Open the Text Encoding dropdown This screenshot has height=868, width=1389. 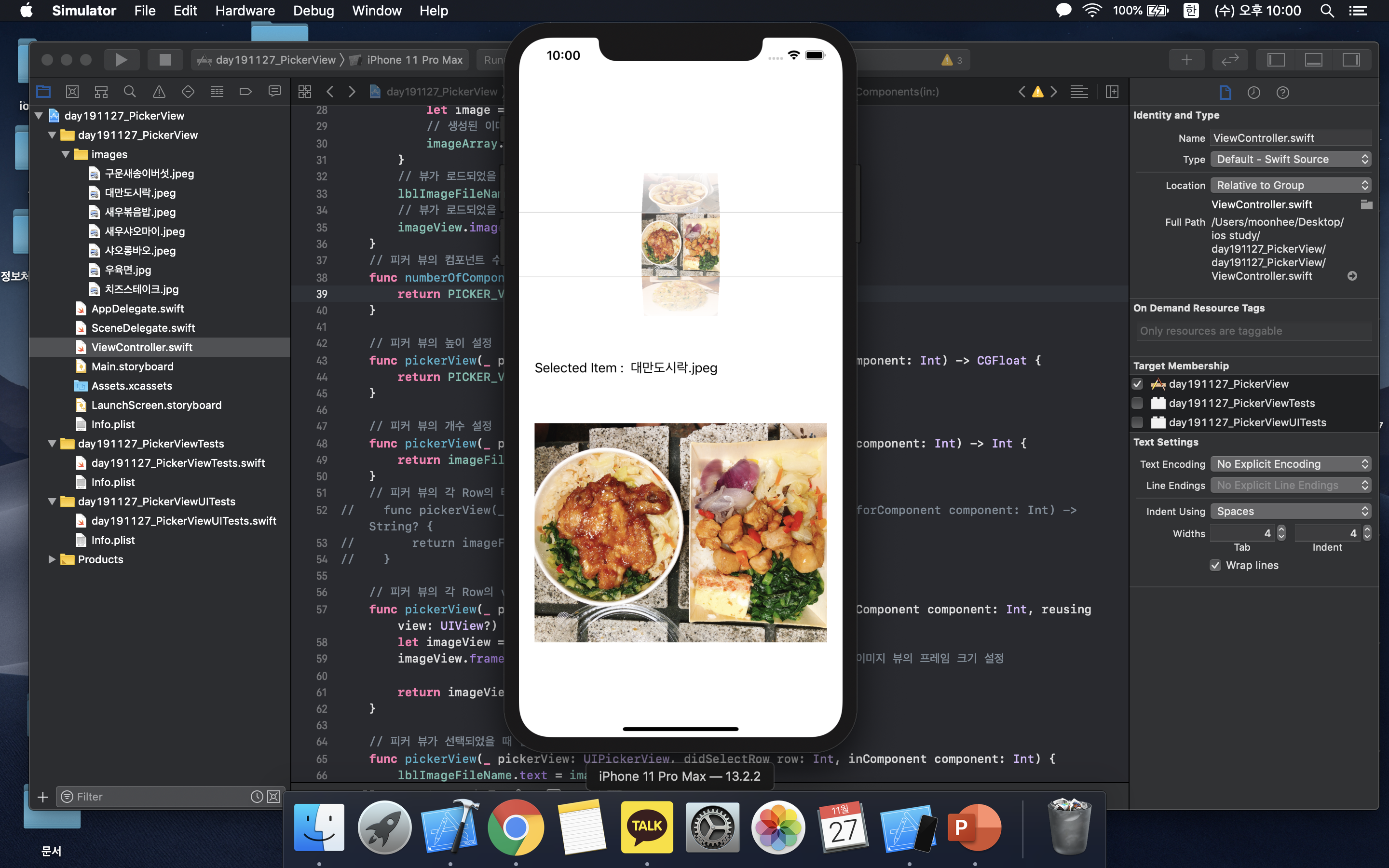pyautogui.click(x=1290, y=464)
